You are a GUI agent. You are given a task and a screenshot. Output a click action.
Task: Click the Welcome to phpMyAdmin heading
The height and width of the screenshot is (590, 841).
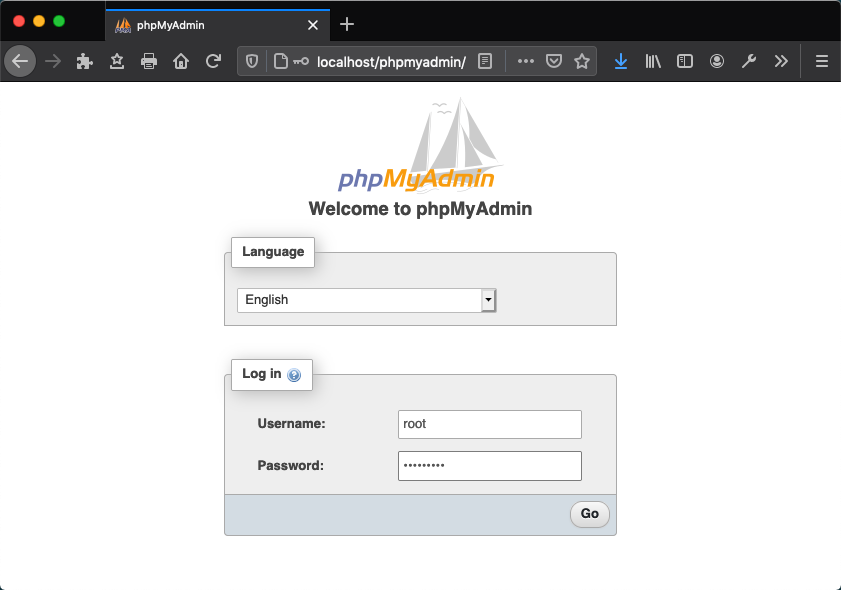(420, 209)
